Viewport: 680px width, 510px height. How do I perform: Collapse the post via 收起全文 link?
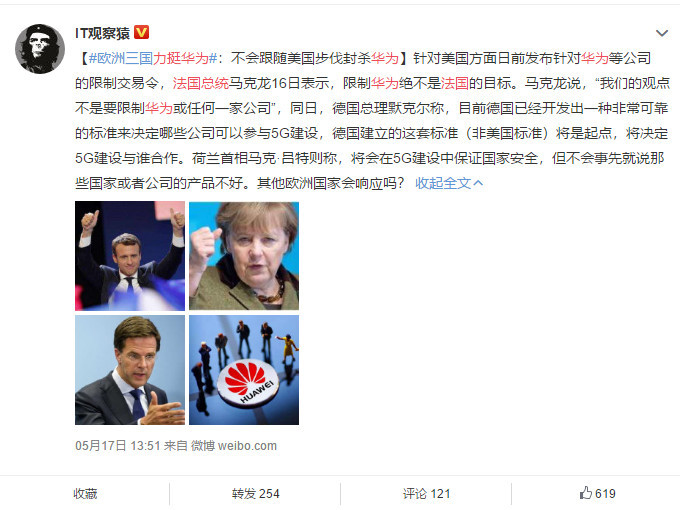[x=443, y=183]
